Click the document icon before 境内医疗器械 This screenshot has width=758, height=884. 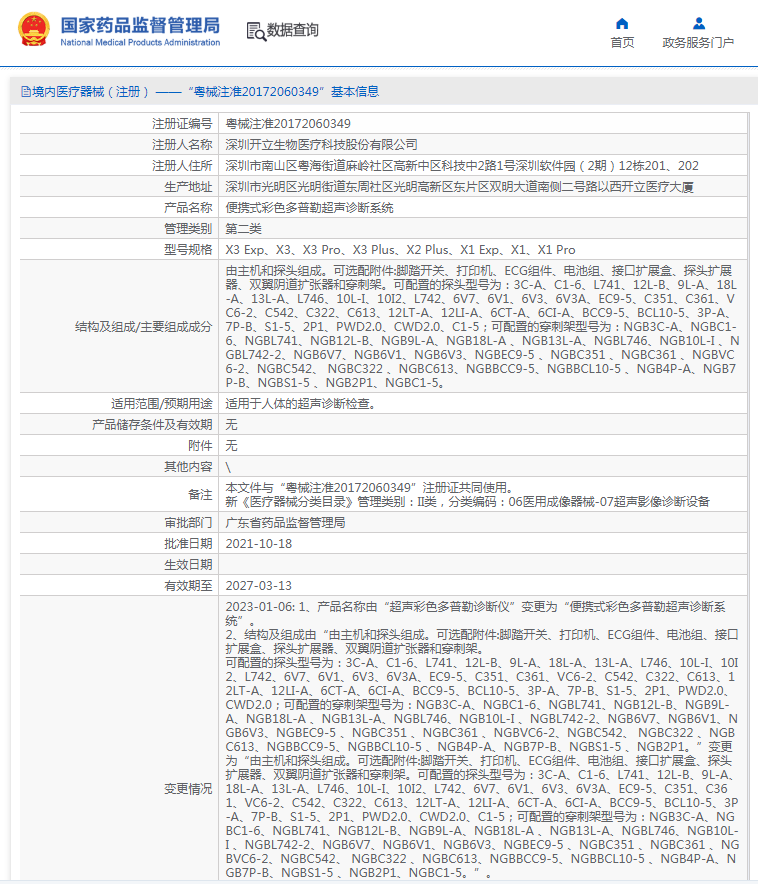pos(26,91)
